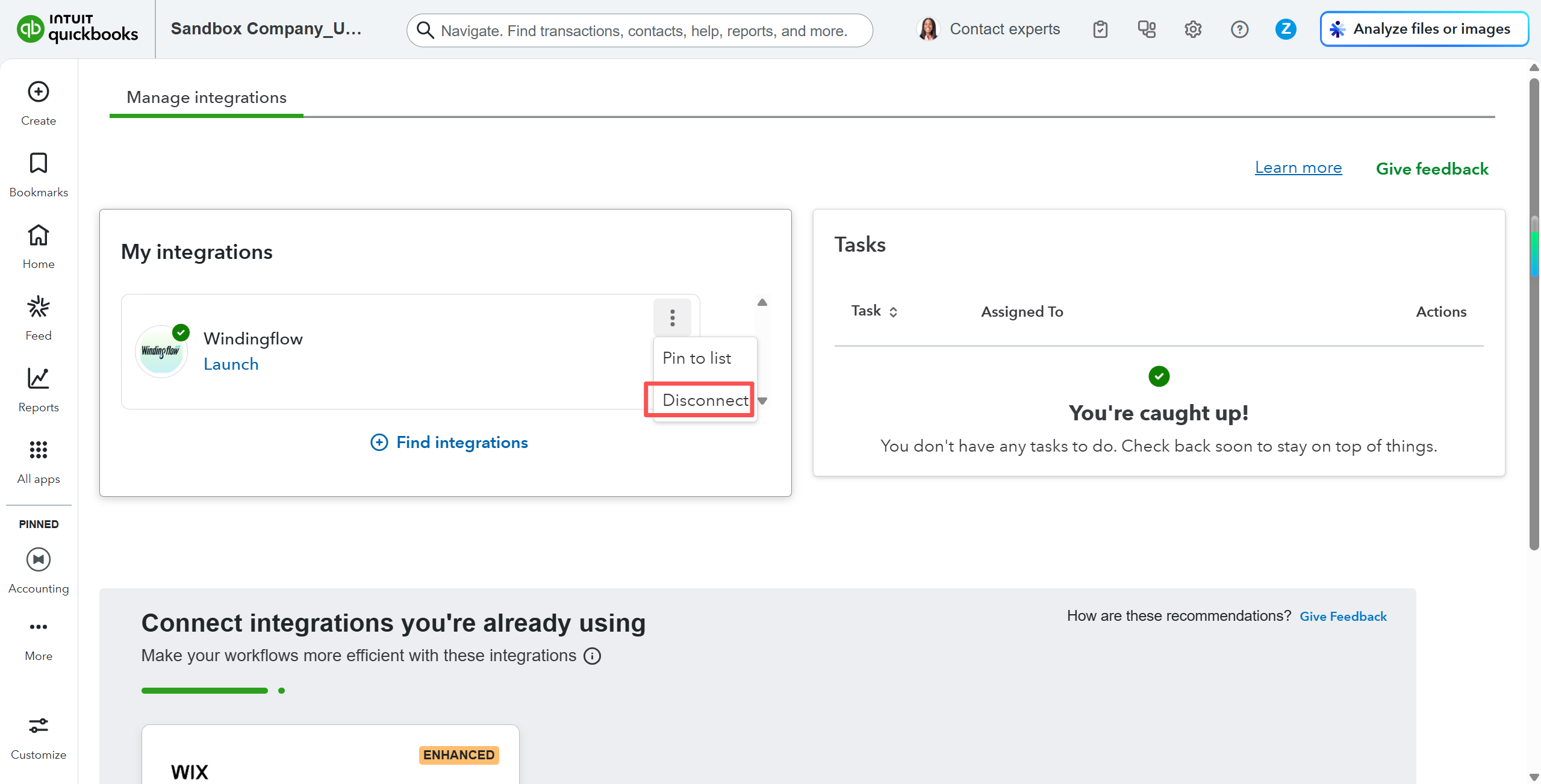The height and width of the screenshot is (784, 1541).
Task: Open Bookmarks from the sidebar
Action: 39,163
